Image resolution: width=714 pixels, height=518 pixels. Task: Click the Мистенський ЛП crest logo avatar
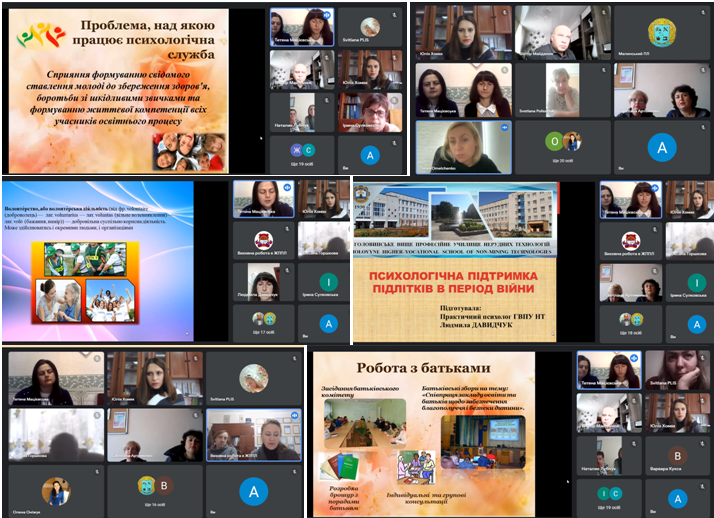point(661,30)
